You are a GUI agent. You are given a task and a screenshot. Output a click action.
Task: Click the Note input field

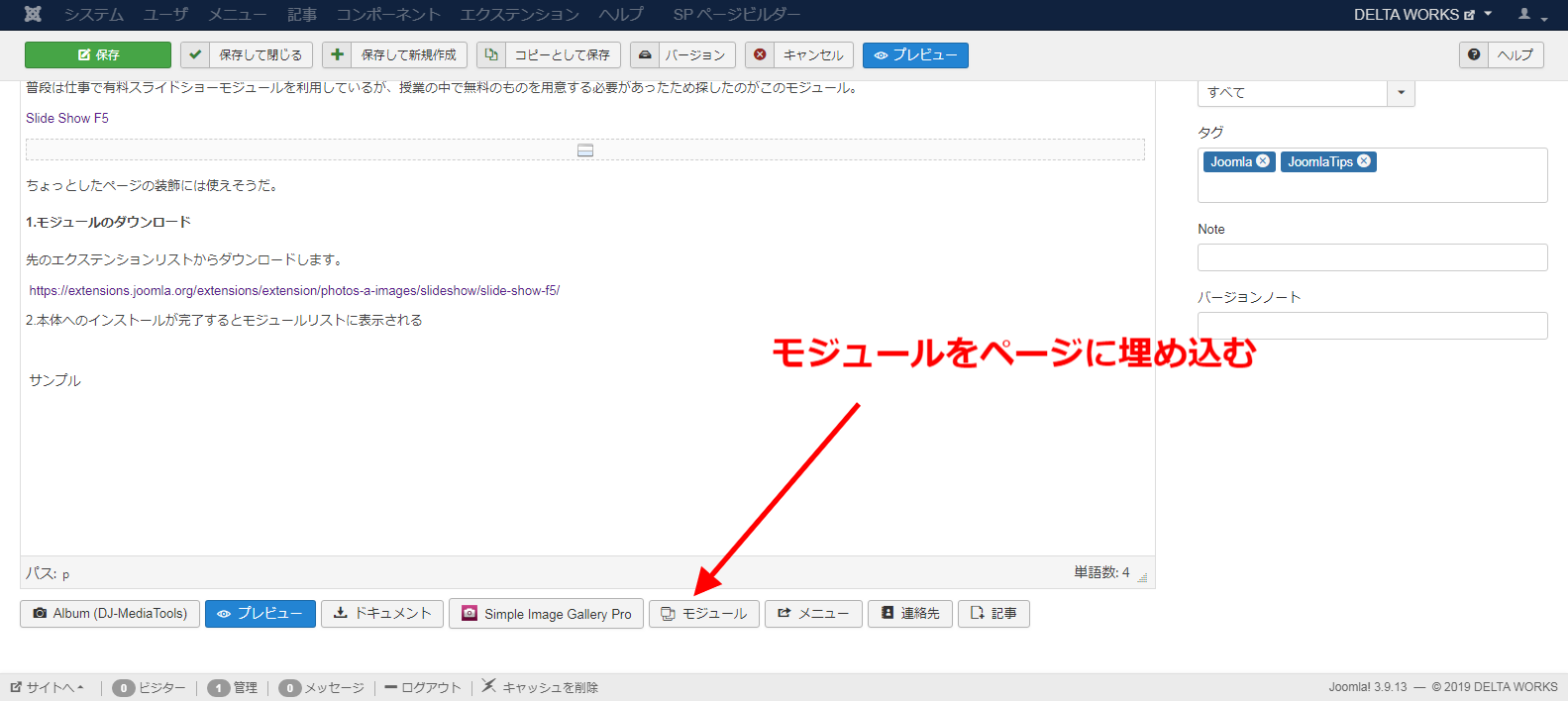click(x=1372, y=257)
